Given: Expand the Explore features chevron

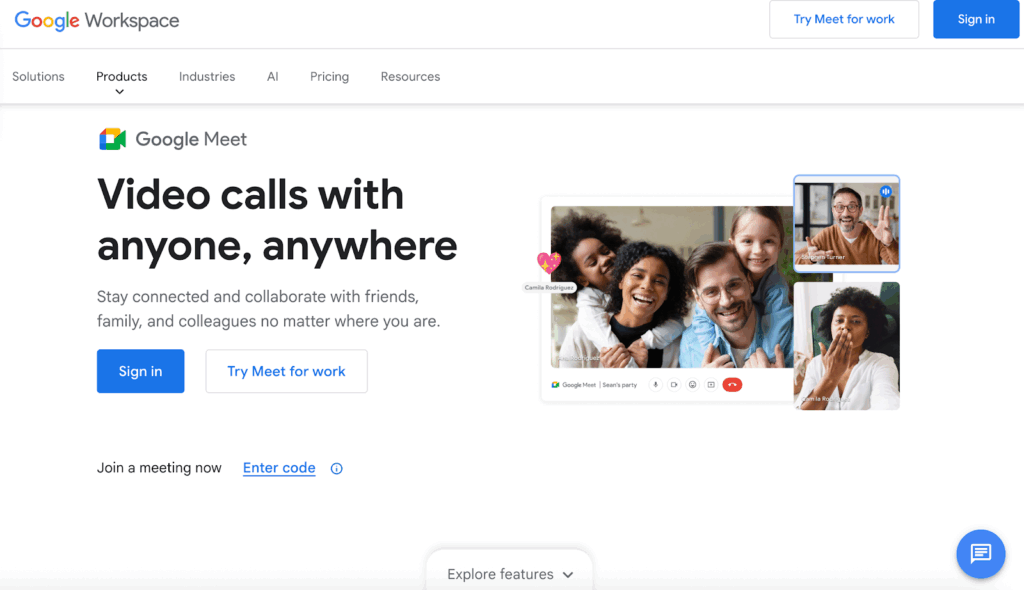Looking at the screenshot, I should 568,575.
